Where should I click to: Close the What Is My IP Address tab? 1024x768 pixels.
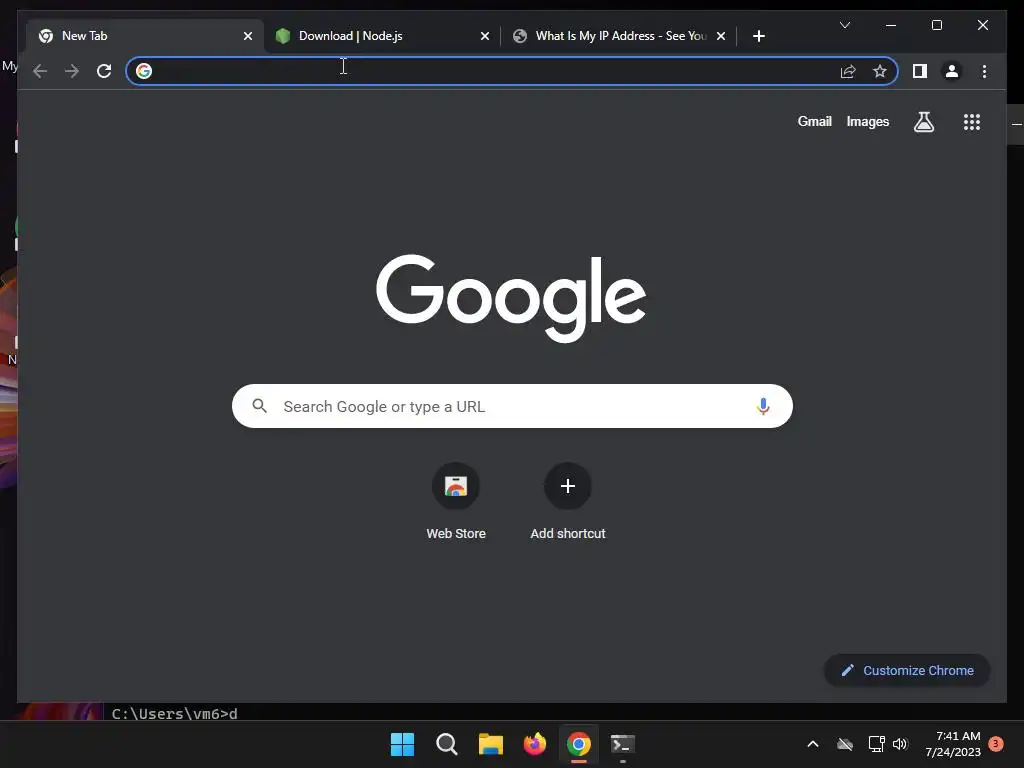click(721, 37)
